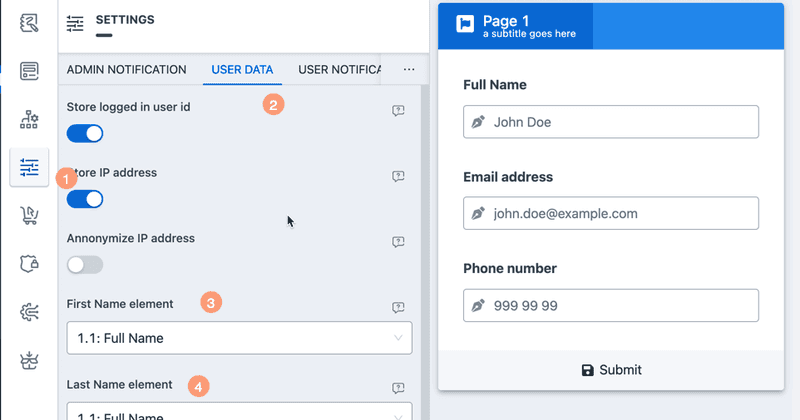Click the pen icon in Phone number field

pyautogui.click(x=478, y=306)
